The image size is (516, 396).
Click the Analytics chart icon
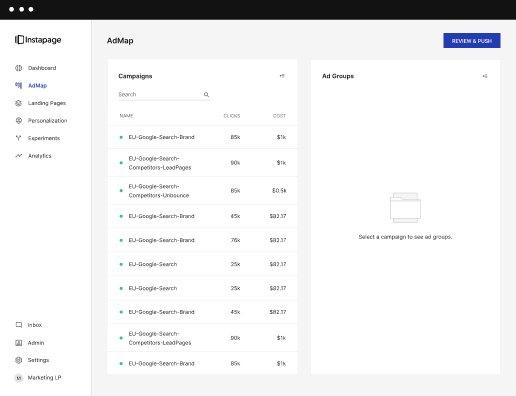[19, 156]
